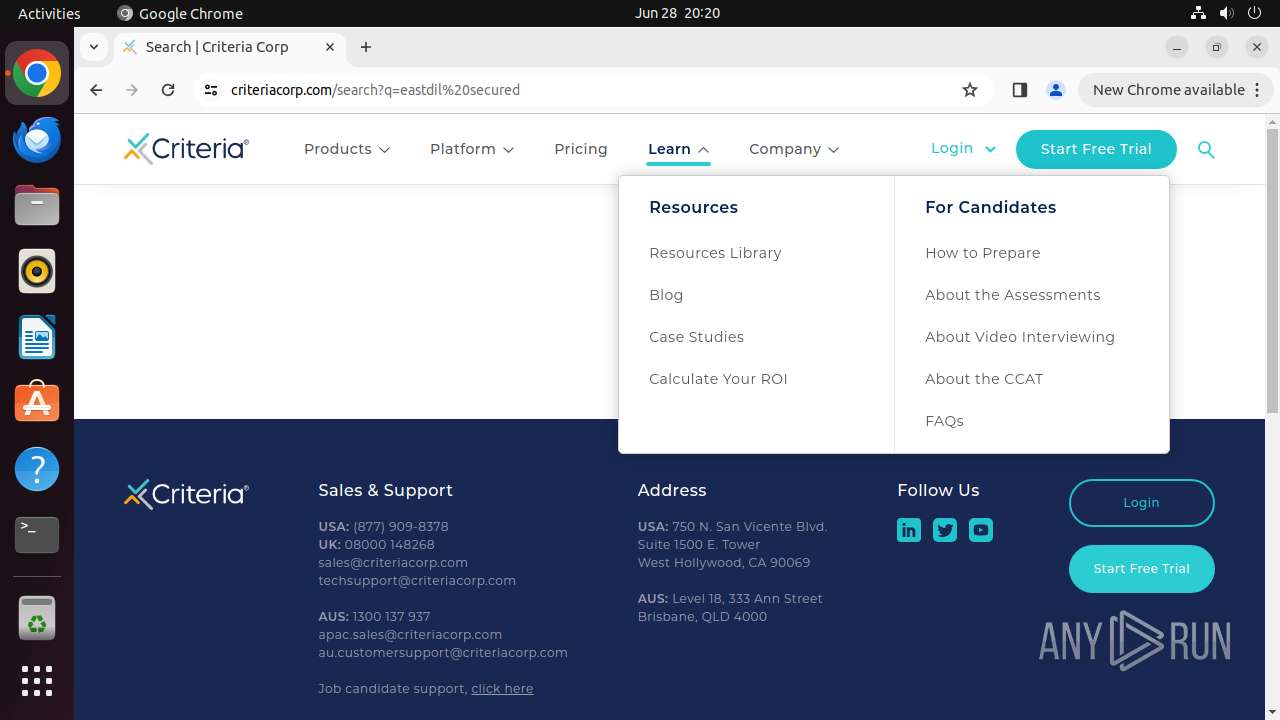This screenshot has height=720, width=1280.
Task: Toggle Chrome side panel icon
Action: point(1019,90)
